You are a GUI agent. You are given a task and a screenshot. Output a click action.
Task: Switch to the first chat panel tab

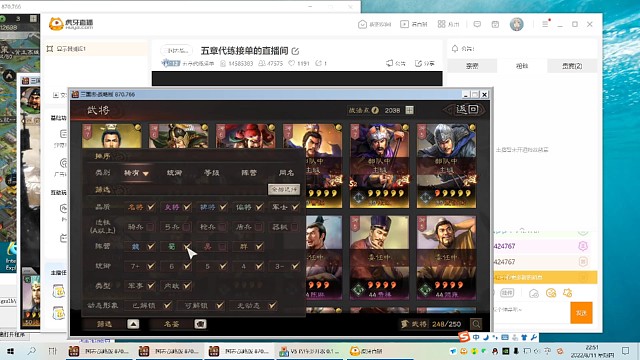click(x=472, y=66)
